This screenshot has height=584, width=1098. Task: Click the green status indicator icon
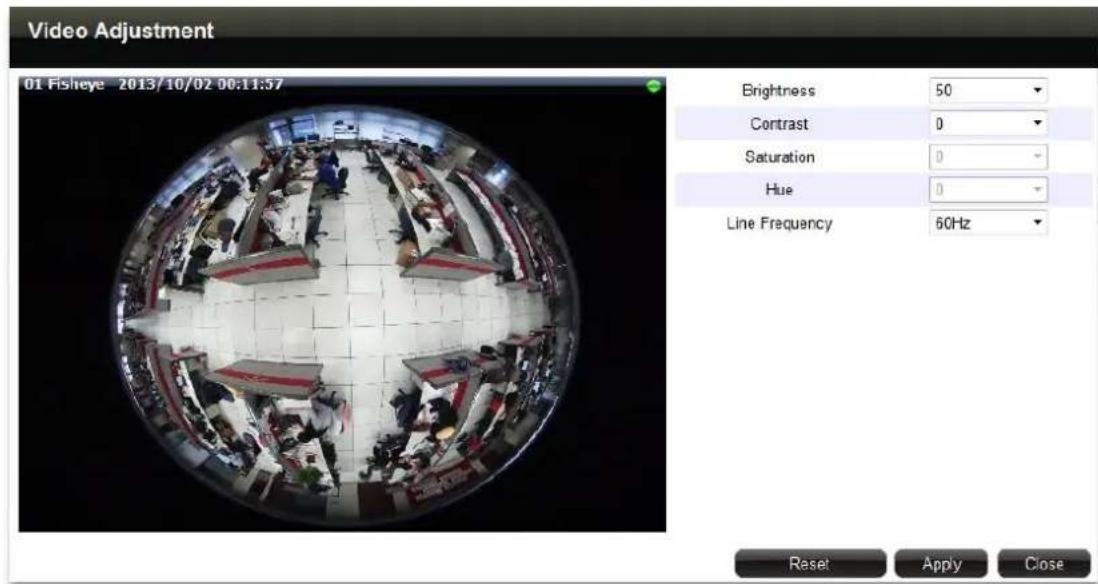[x=655, y=85]
